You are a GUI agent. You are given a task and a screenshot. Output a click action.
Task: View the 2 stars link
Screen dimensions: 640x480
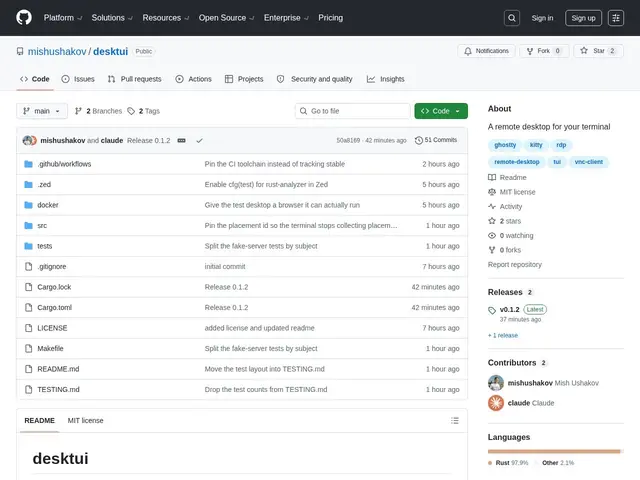pos(504,221)
